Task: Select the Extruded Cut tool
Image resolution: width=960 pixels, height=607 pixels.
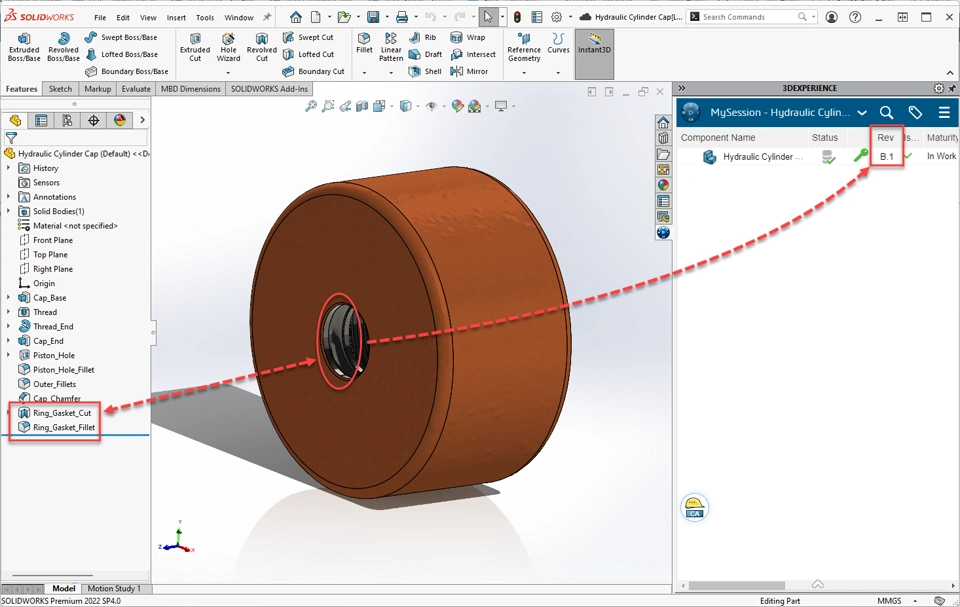Action: point(195,47)
